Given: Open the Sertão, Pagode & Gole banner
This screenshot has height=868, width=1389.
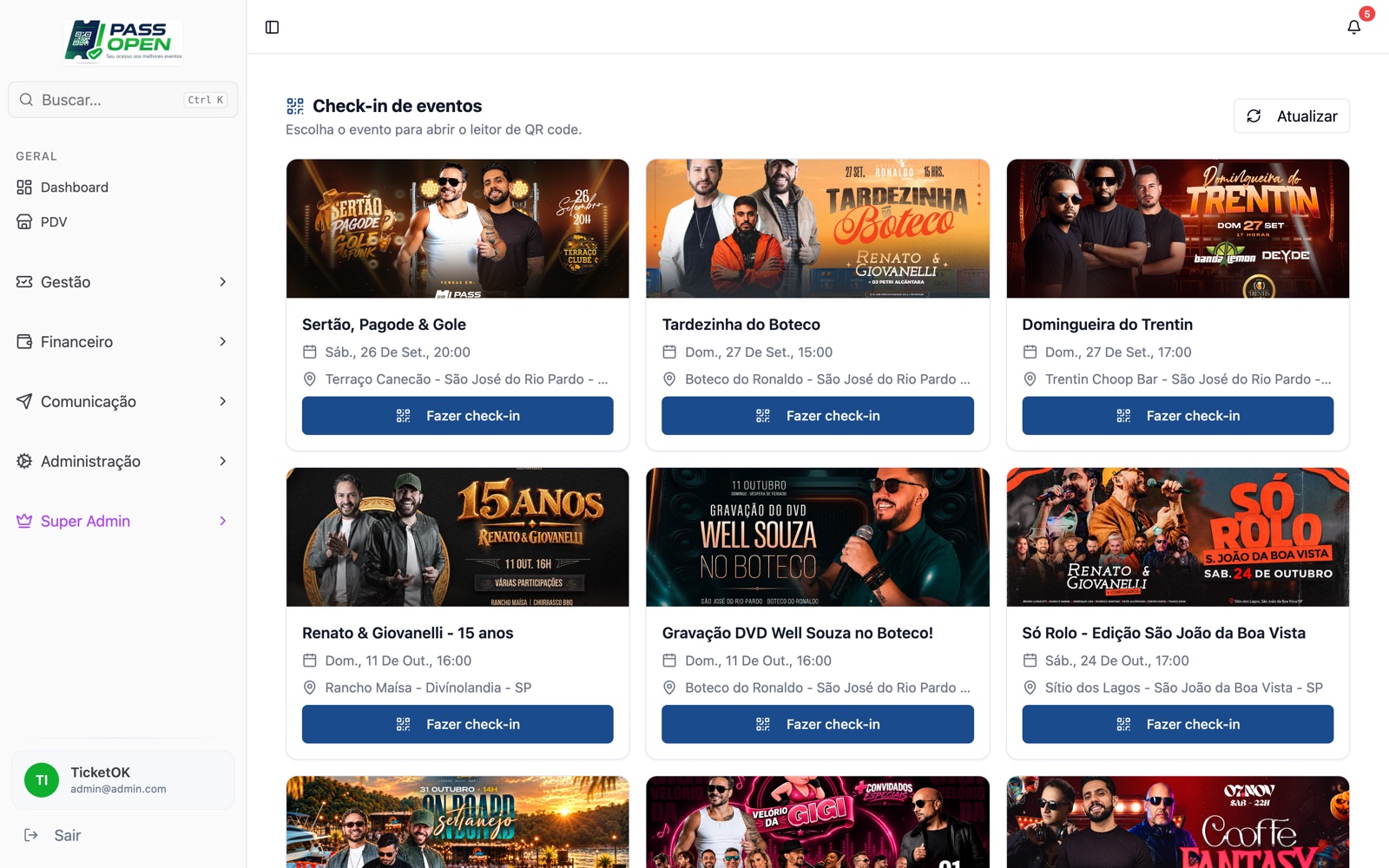Looking at the screenshot, I should tap(458, 228).
